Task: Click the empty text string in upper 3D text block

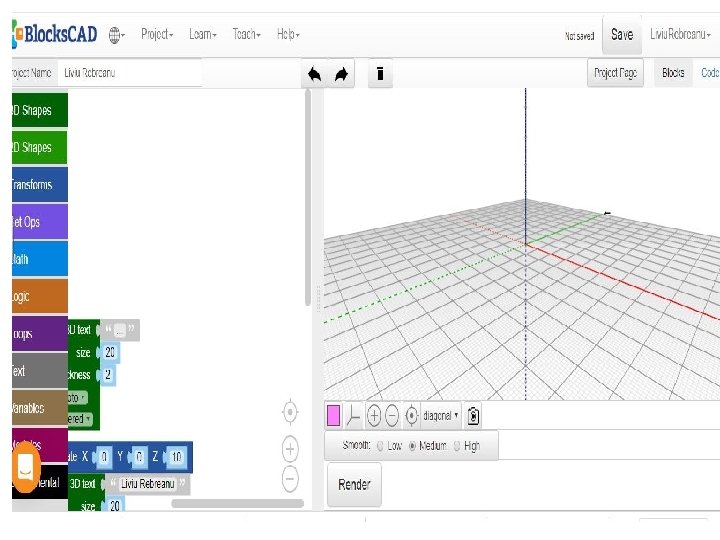Action: tap(119, 330)
